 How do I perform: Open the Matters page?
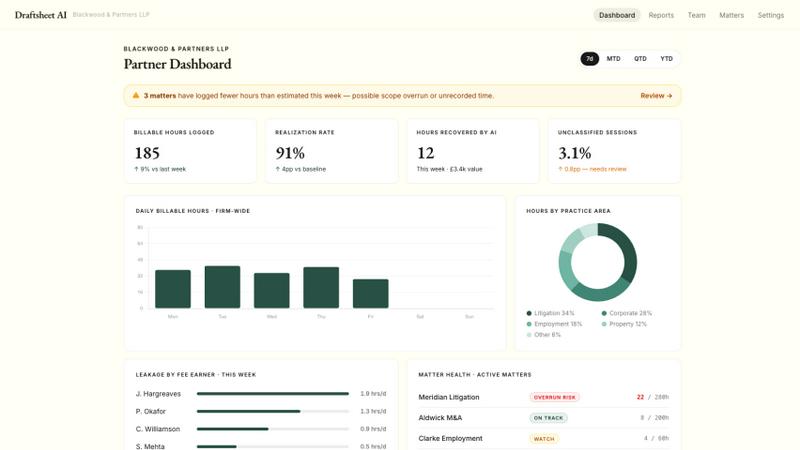pos(731,15)
